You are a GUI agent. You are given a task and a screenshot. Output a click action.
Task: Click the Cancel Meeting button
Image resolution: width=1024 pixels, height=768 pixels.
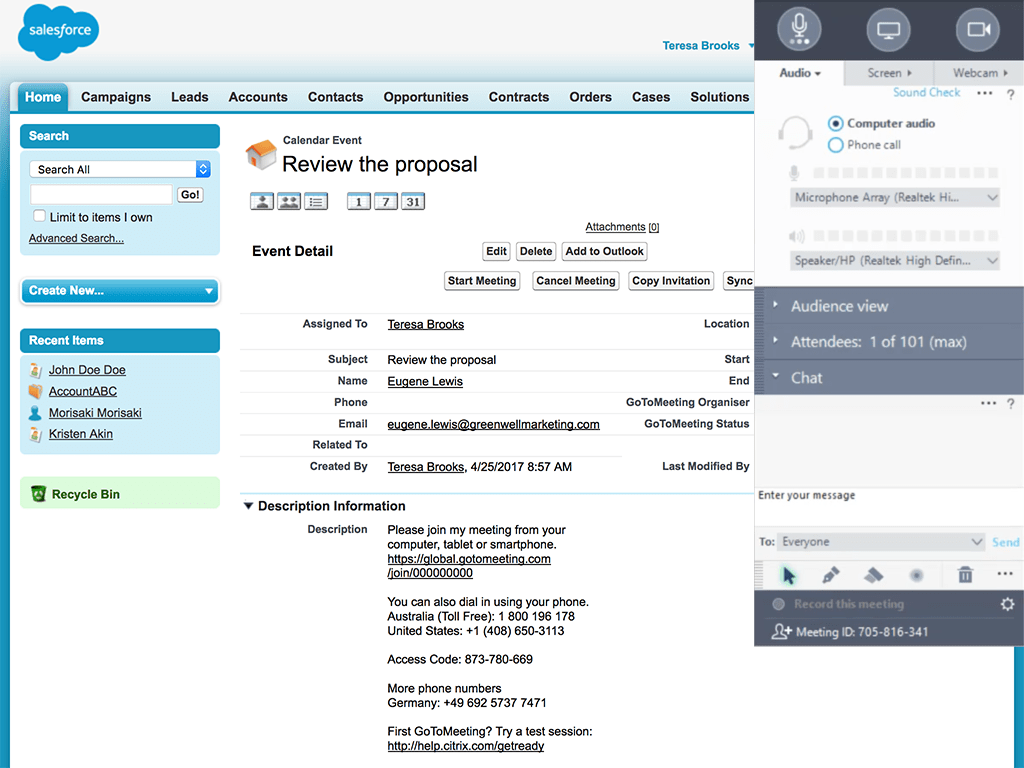[575, 281]
